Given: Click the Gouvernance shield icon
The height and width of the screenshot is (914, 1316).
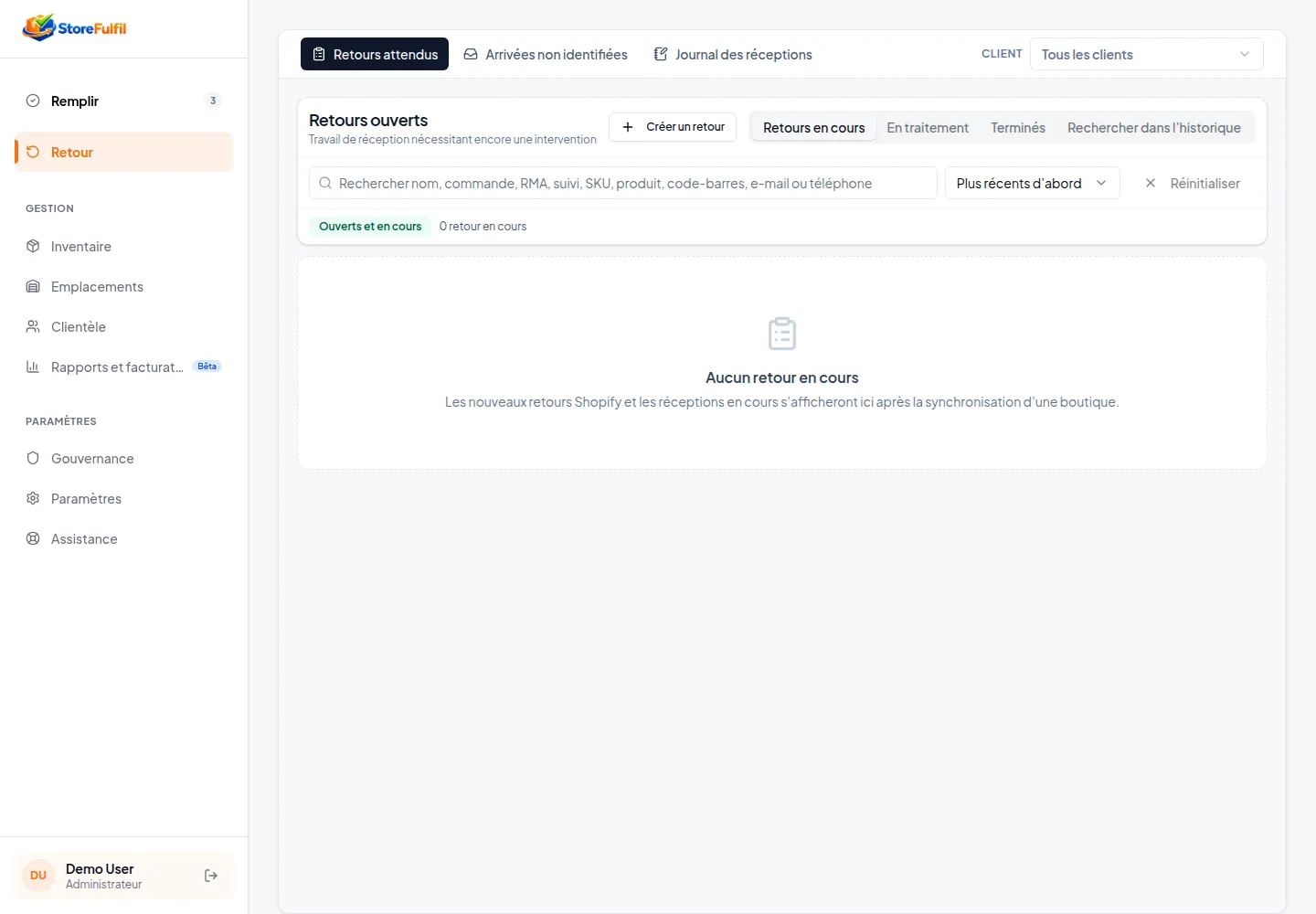Looking at the screenshot, I should pos(33,458).
